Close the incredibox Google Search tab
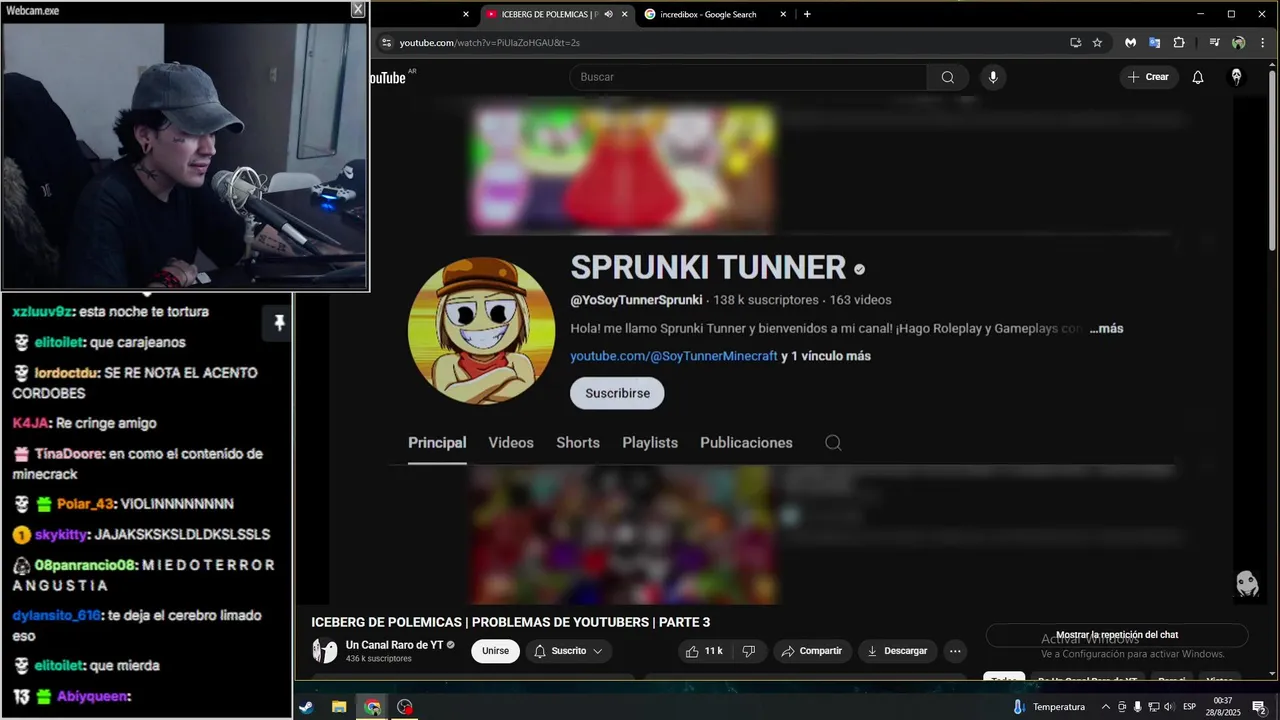The image size is (1280, 720). [783, 14]
